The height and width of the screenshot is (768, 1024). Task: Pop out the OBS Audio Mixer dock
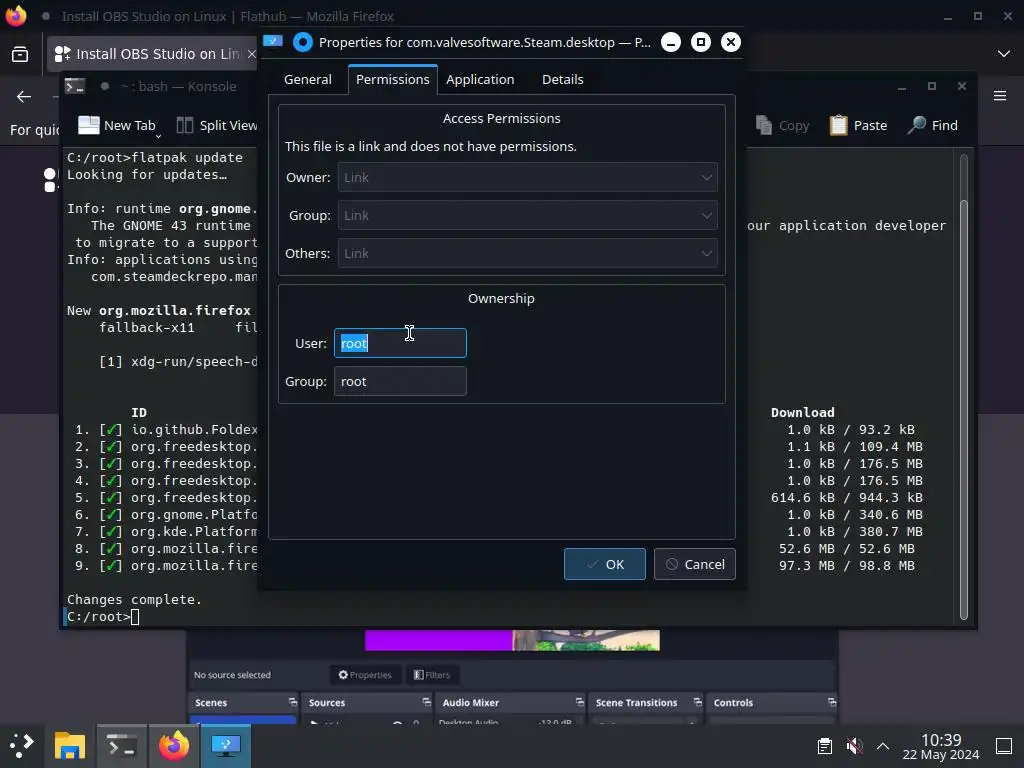(x=579, y=703)
